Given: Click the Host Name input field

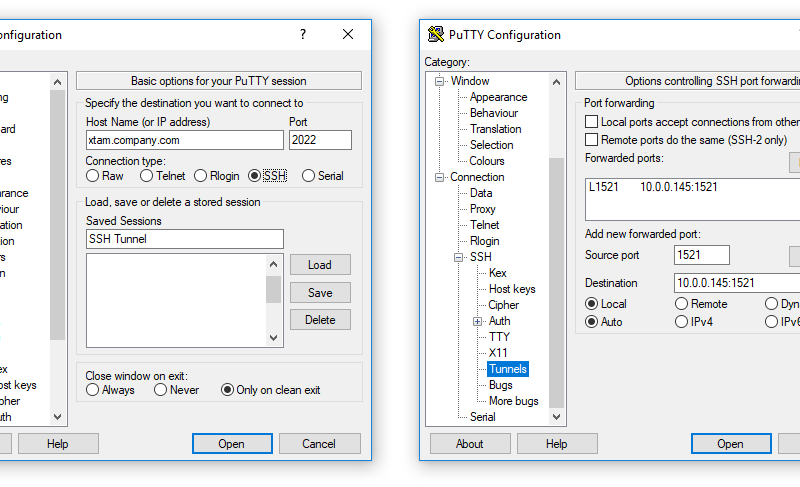Looking at the screenshot, I should tap(184, 140).
